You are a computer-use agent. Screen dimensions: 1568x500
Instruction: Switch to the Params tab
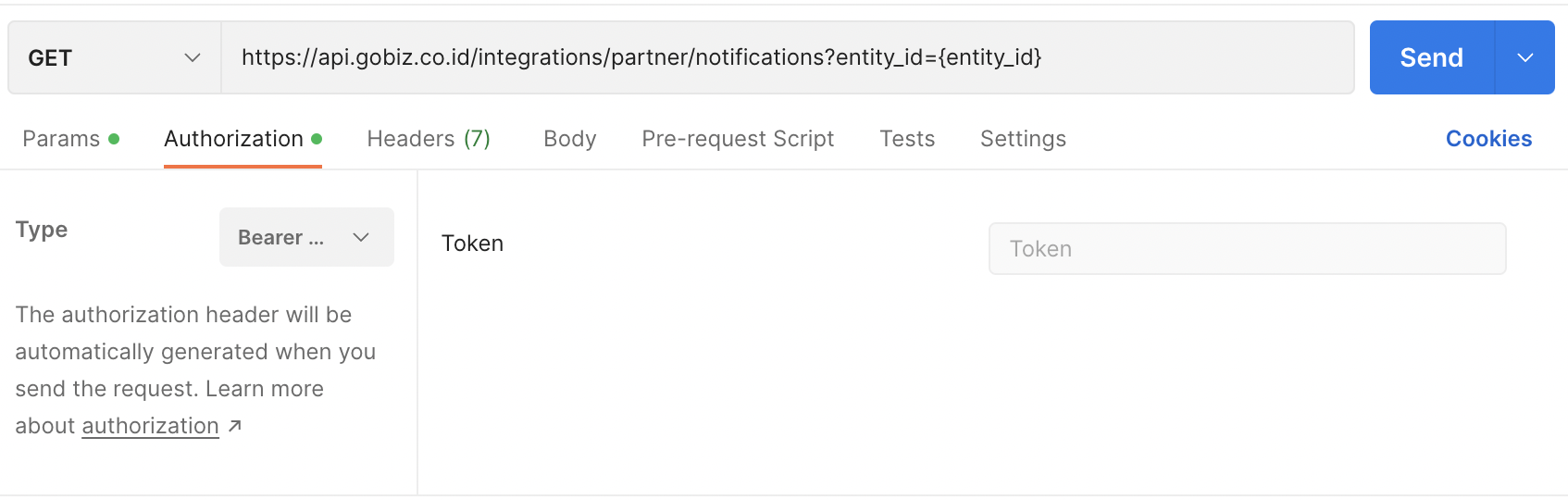70,139
